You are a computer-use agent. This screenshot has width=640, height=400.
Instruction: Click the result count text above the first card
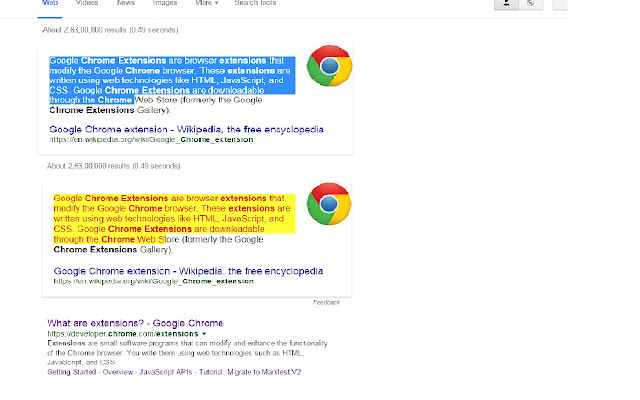110,30
